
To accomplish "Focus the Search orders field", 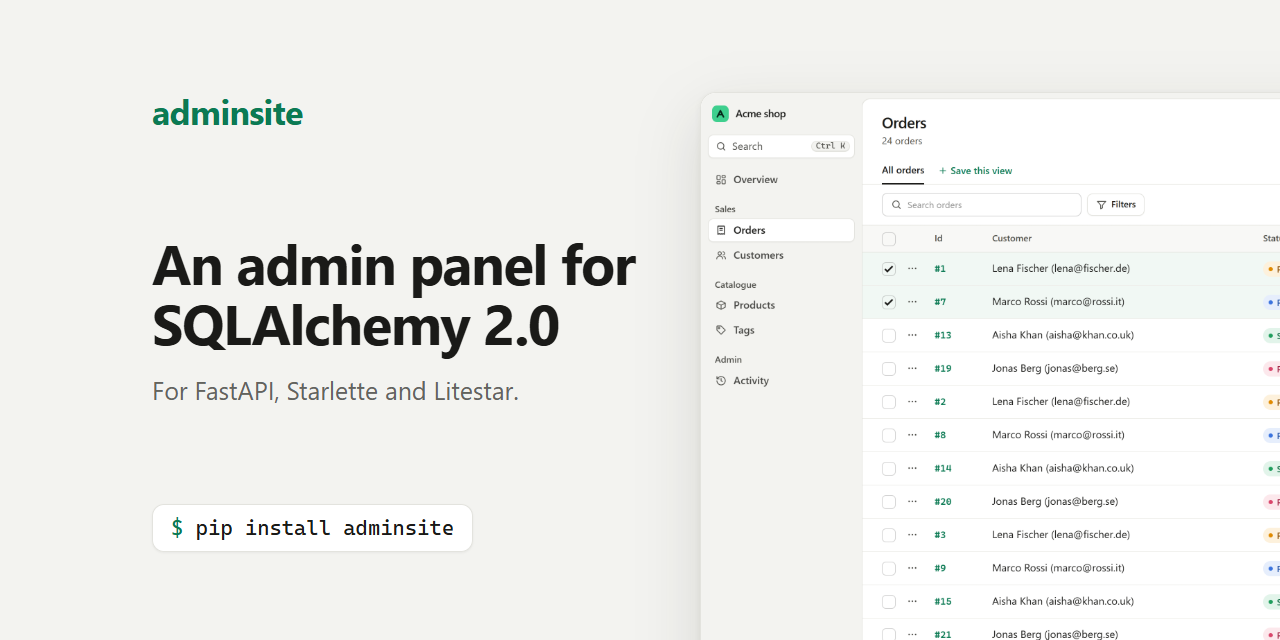I will tap(982, 205).
